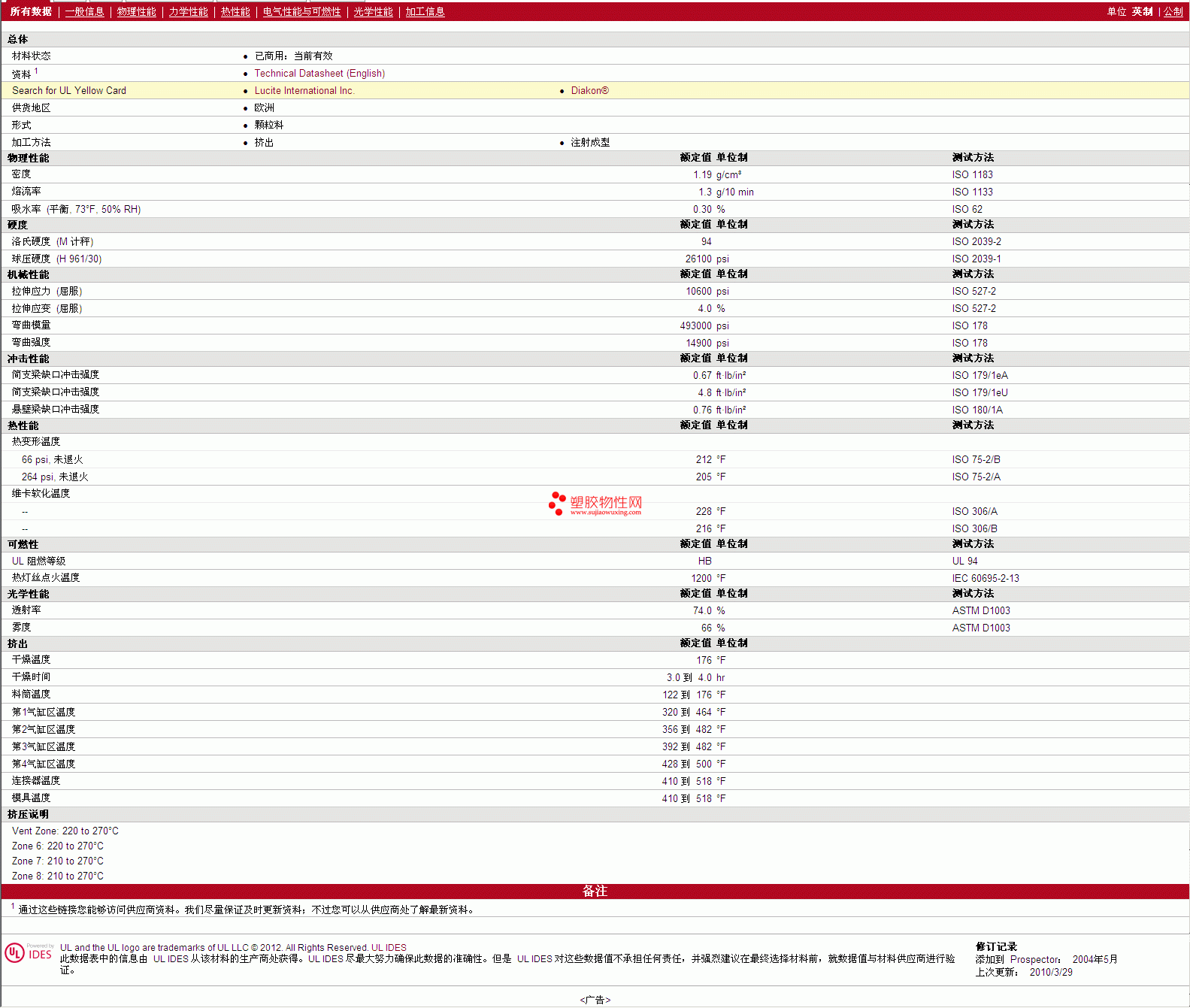The image size is (1190, 1008).
Task: Open the 力学性能 tab
Action: (188, 12)
